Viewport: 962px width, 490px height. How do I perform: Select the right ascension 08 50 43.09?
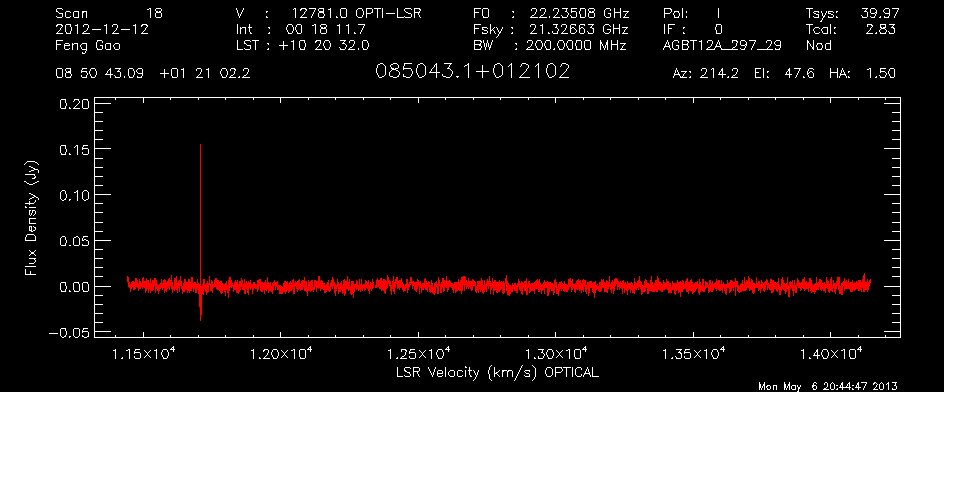[99, 73]
